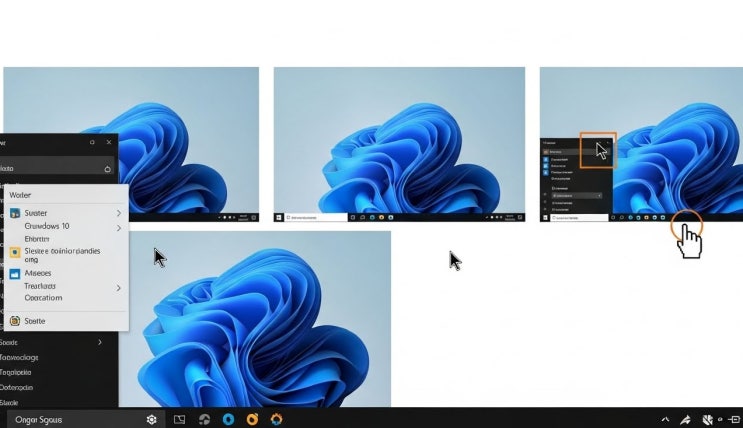
Task: Click the search box in middle thumbnail taskbar
Action: pos(316,217)
